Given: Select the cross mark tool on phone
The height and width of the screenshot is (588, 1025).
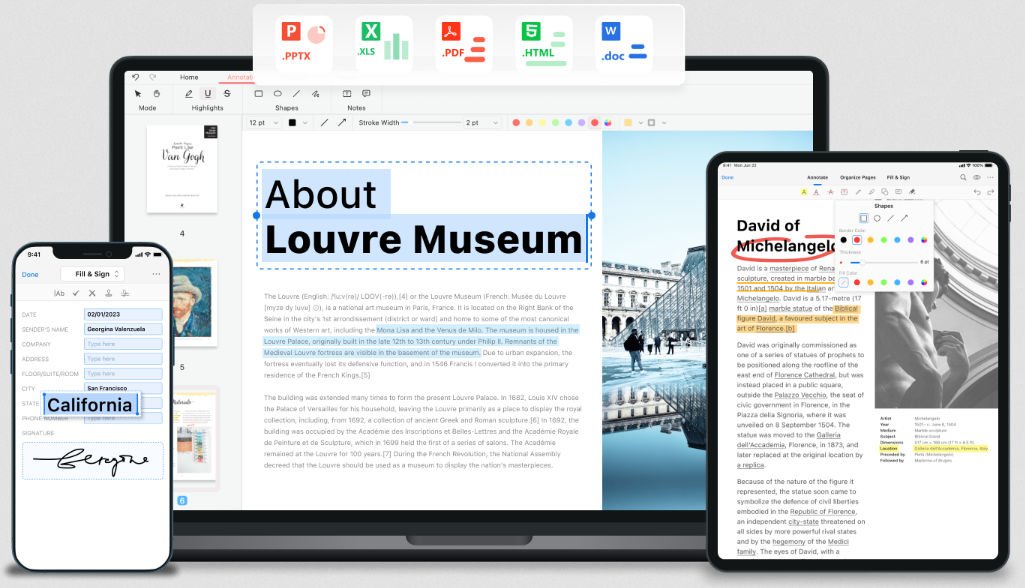Looking at the screenshot, I should pyautogui.click(x=92, y=294).
